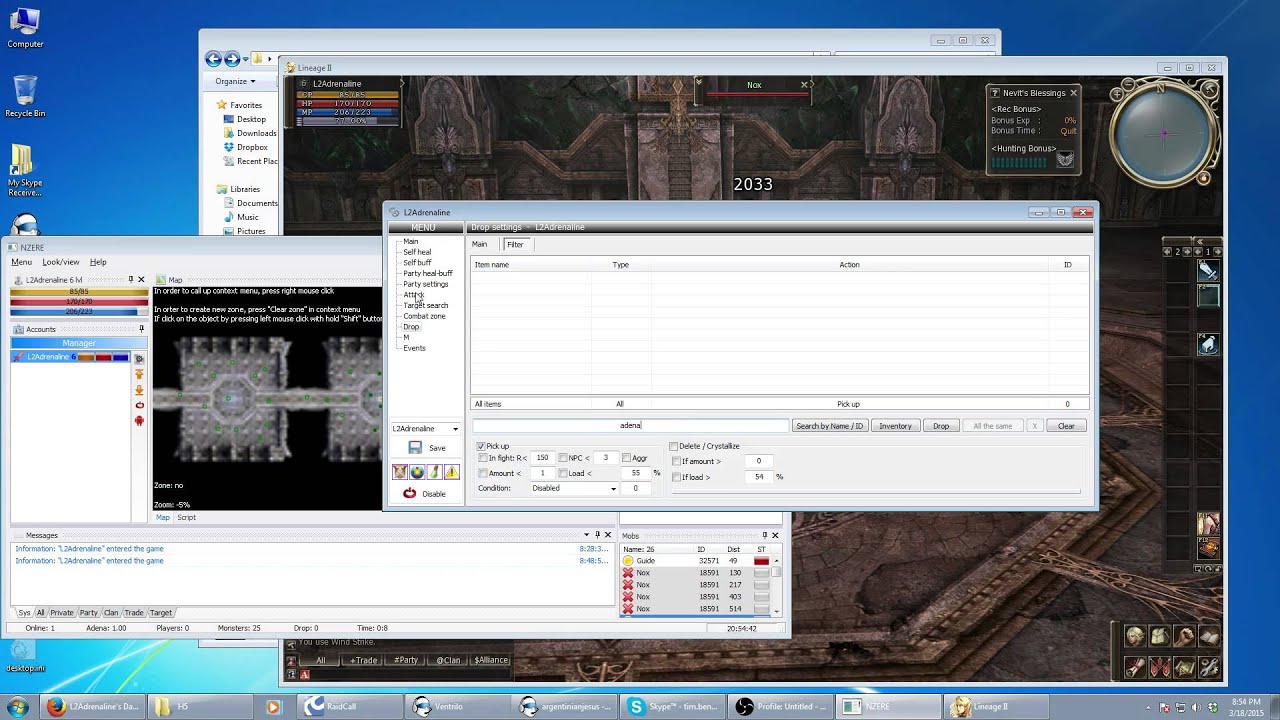Image resolution: width=1280 pixels, height=720 pixels.
Task: Click the Clear button
Action: pos(1066,426)
